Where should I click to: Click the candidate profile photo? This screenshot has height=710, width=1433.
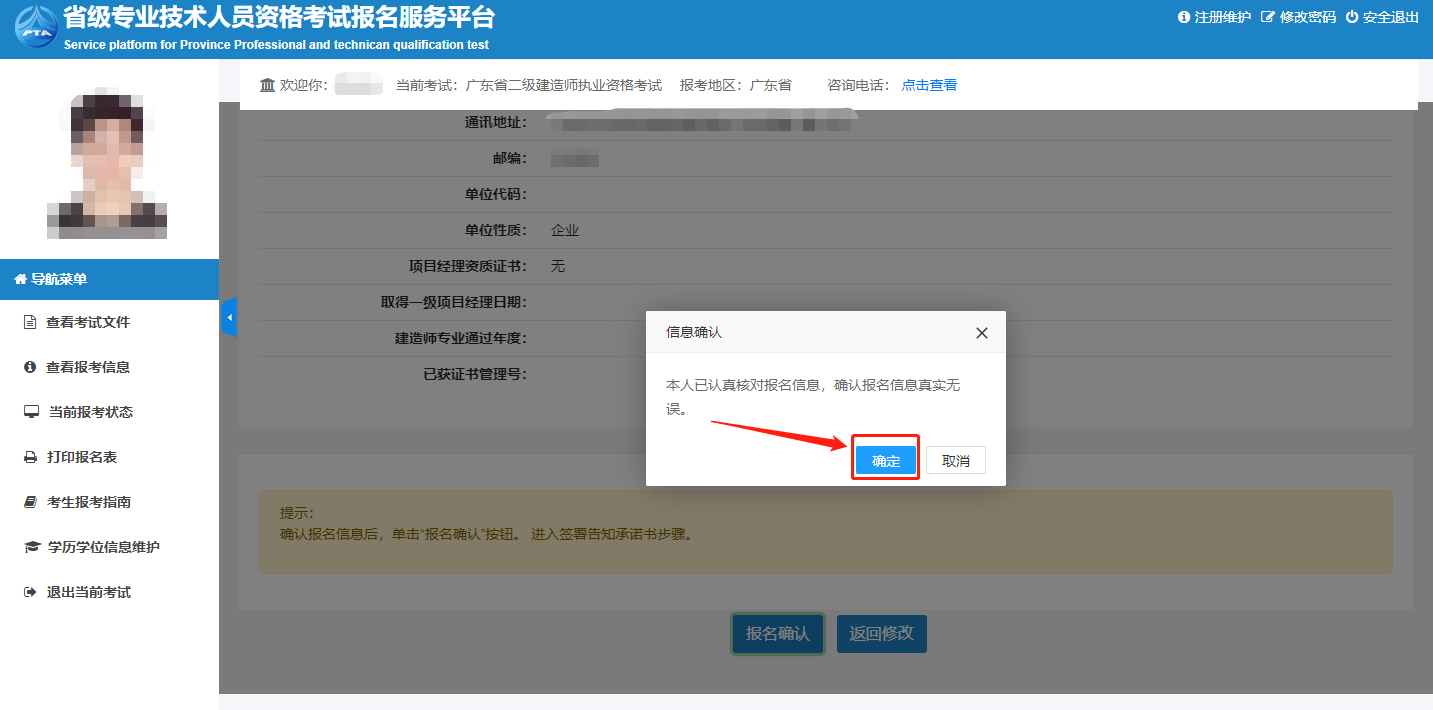(x=107, y=165)
